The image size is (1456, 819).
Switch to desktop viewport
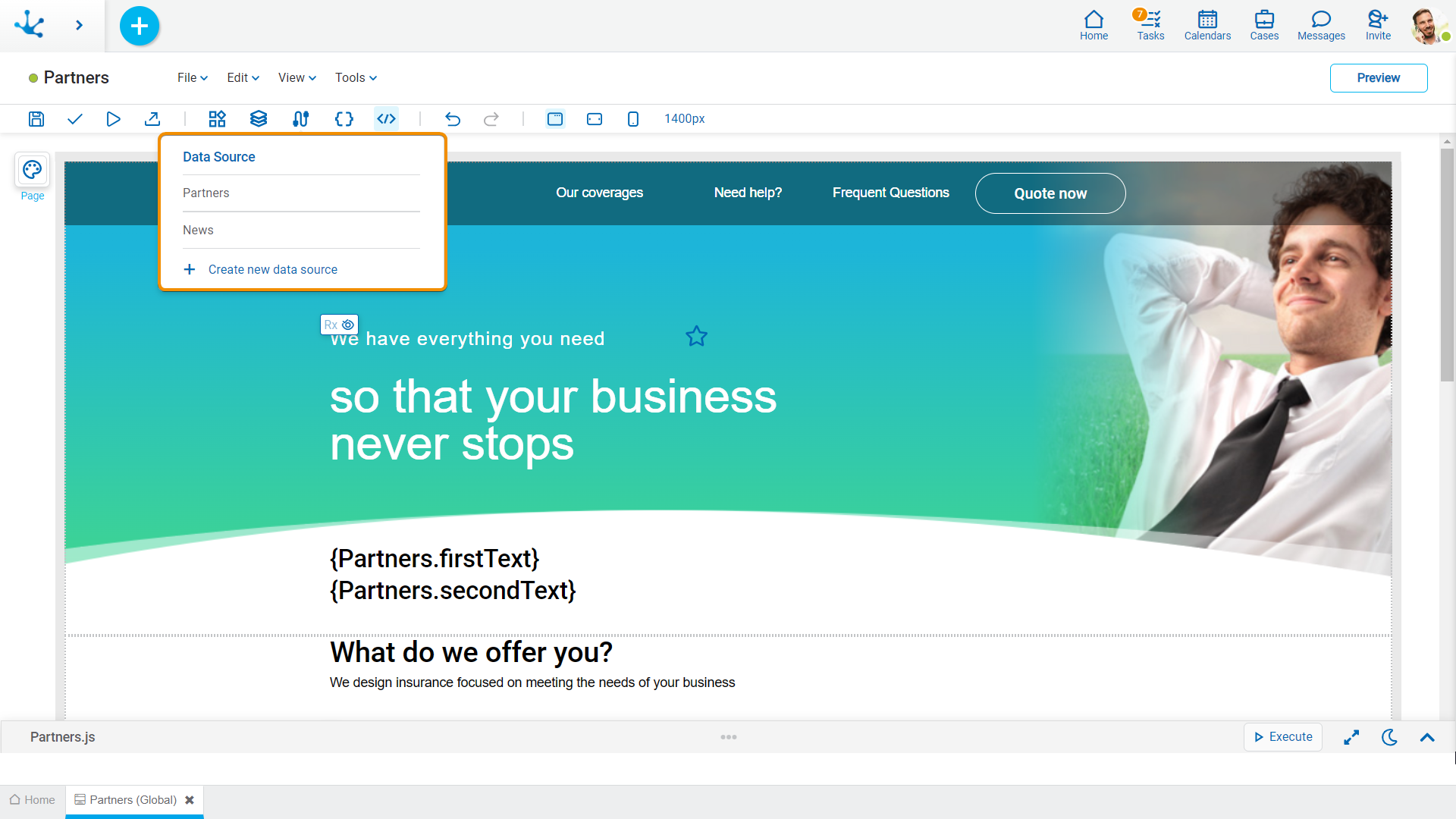pos(555,118)
